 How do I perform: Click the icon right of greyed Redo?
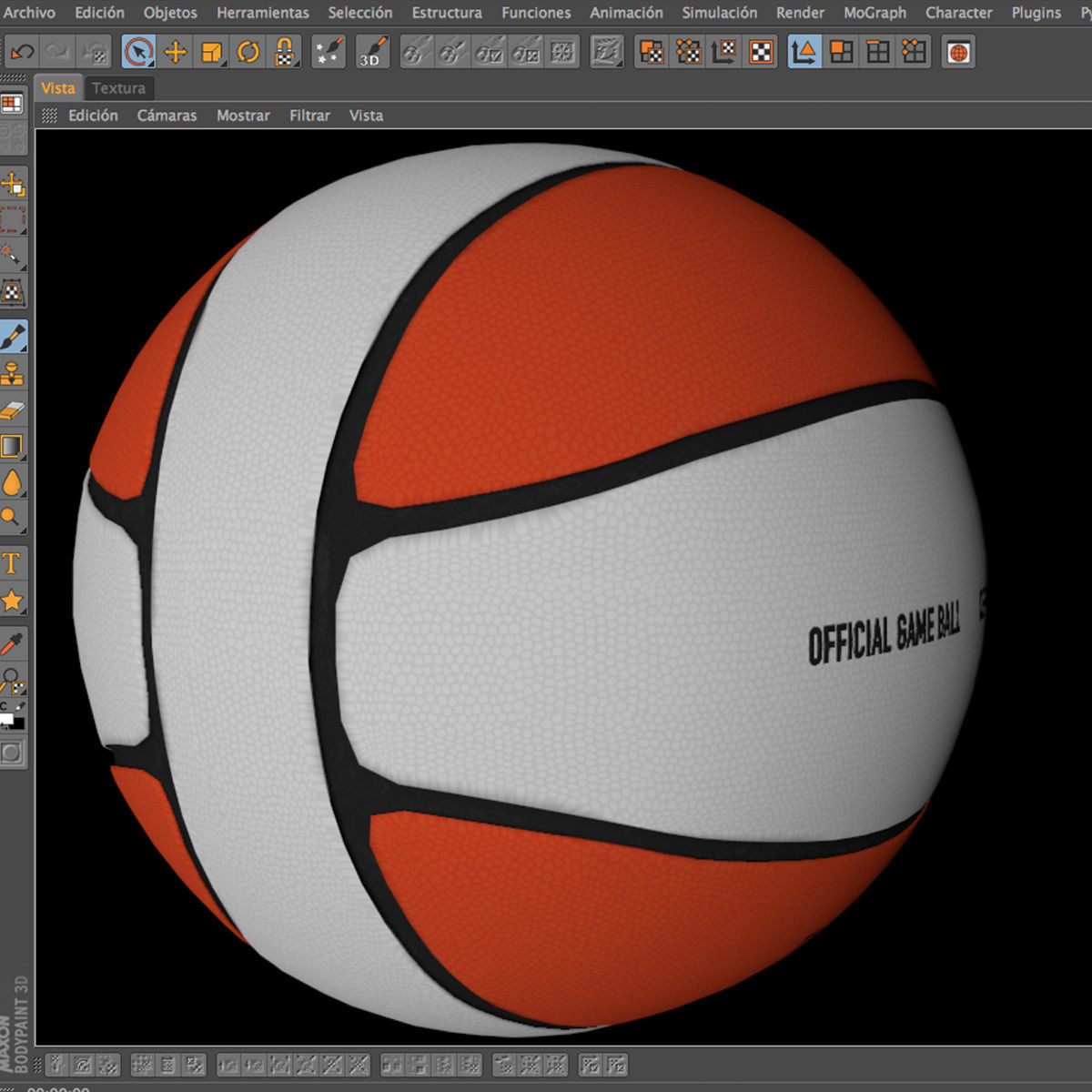pos(93,53)
